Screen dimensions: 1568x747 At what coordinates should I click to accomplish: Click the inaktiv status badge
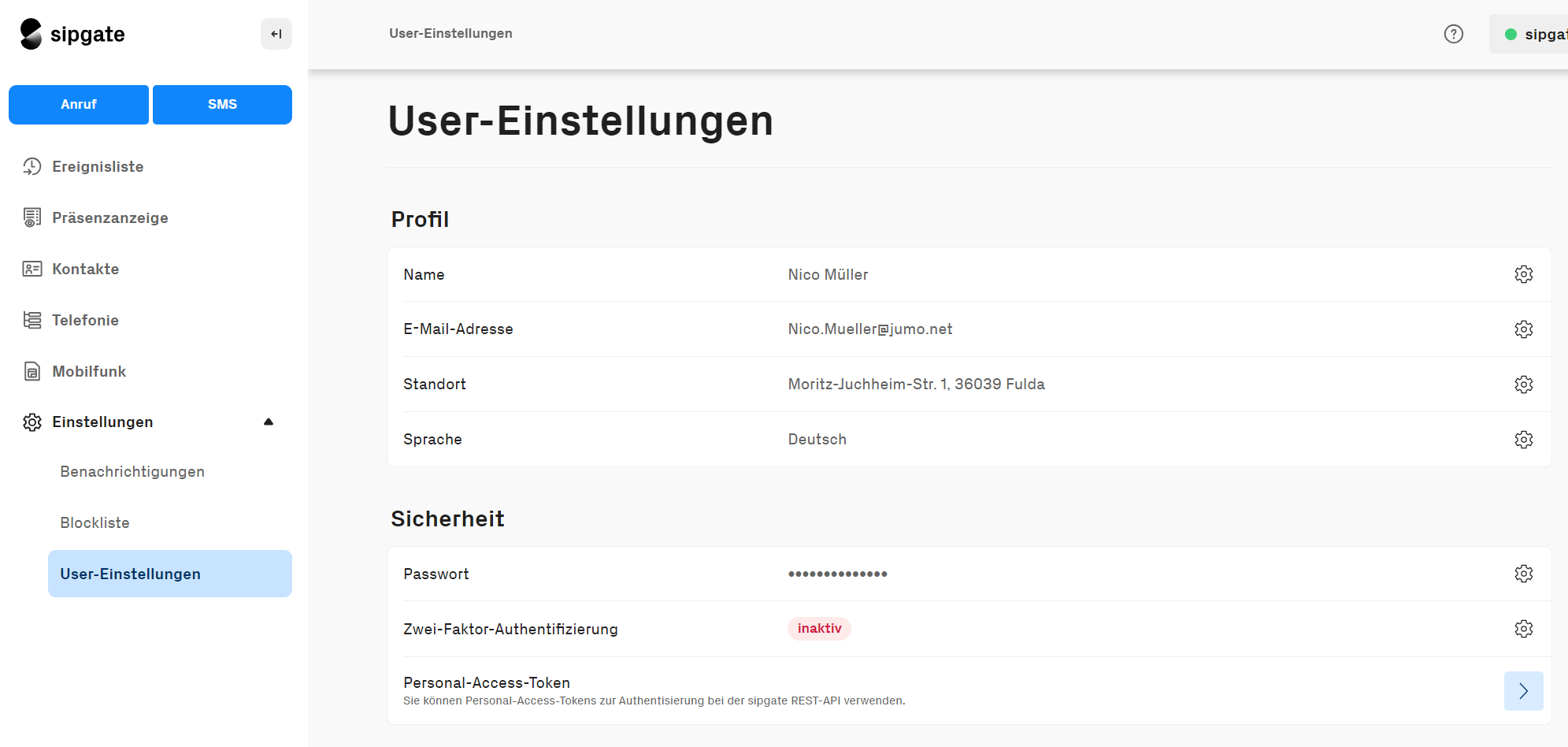[x=819, y=629]
